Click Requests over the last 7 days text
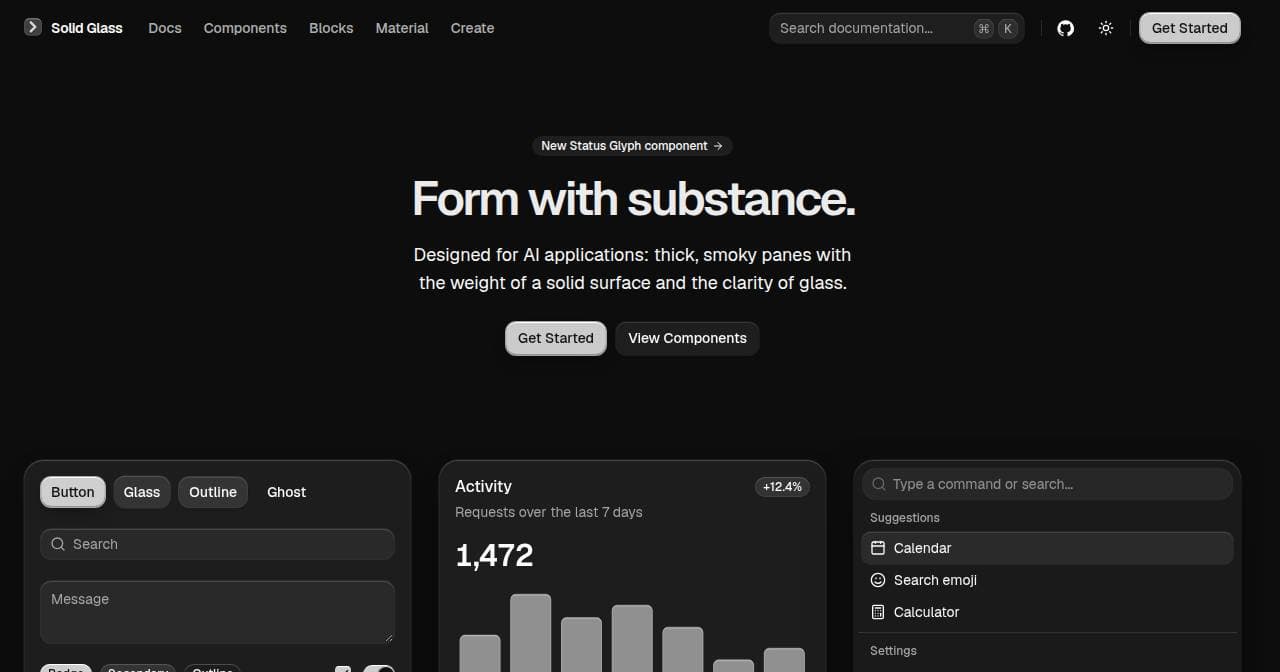The image size is (1280, 672). tap(549, 512)
